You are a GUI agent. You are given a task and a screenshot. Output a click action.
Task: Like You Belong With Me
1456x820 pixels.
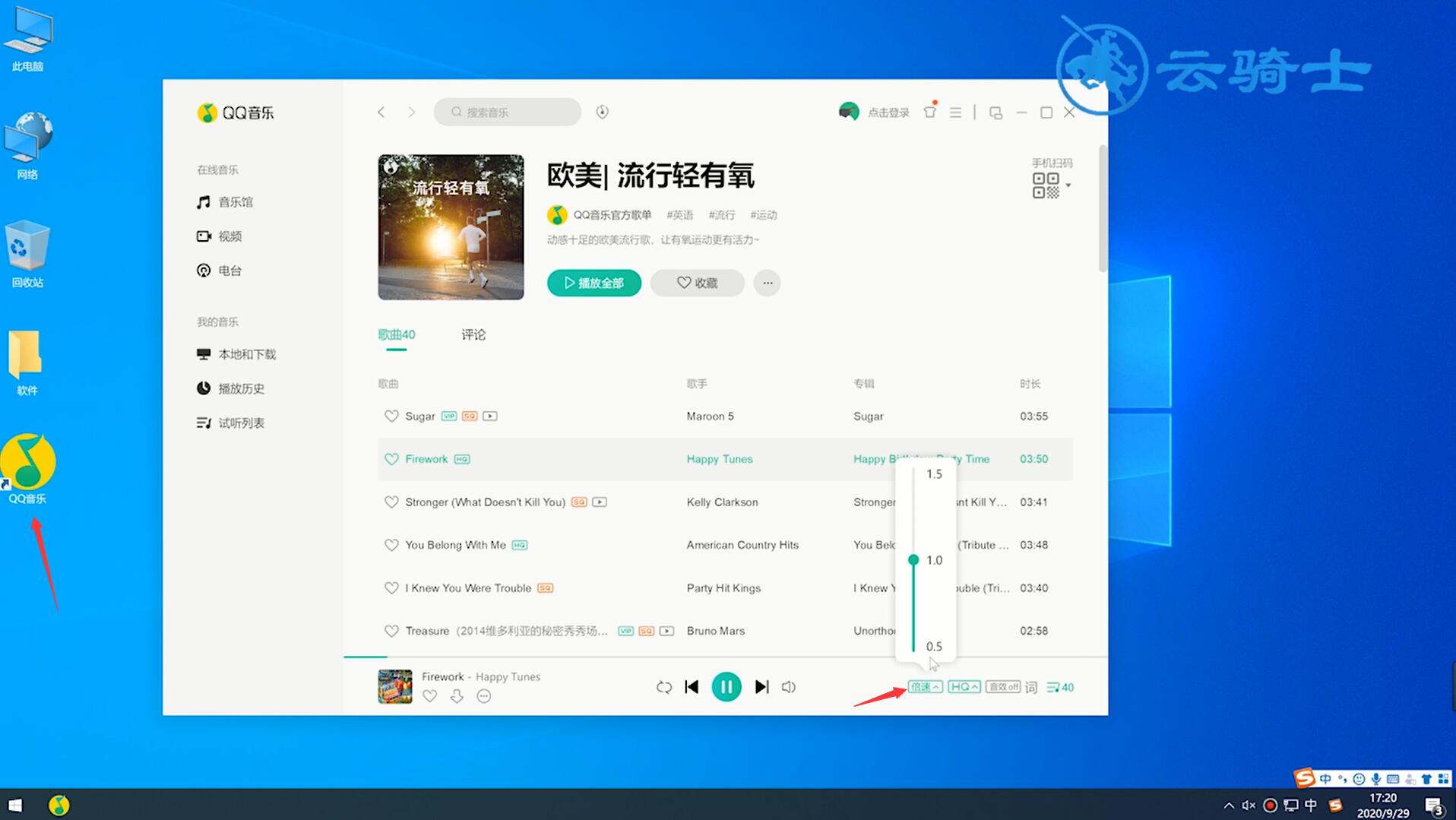(x=391, y=545)
